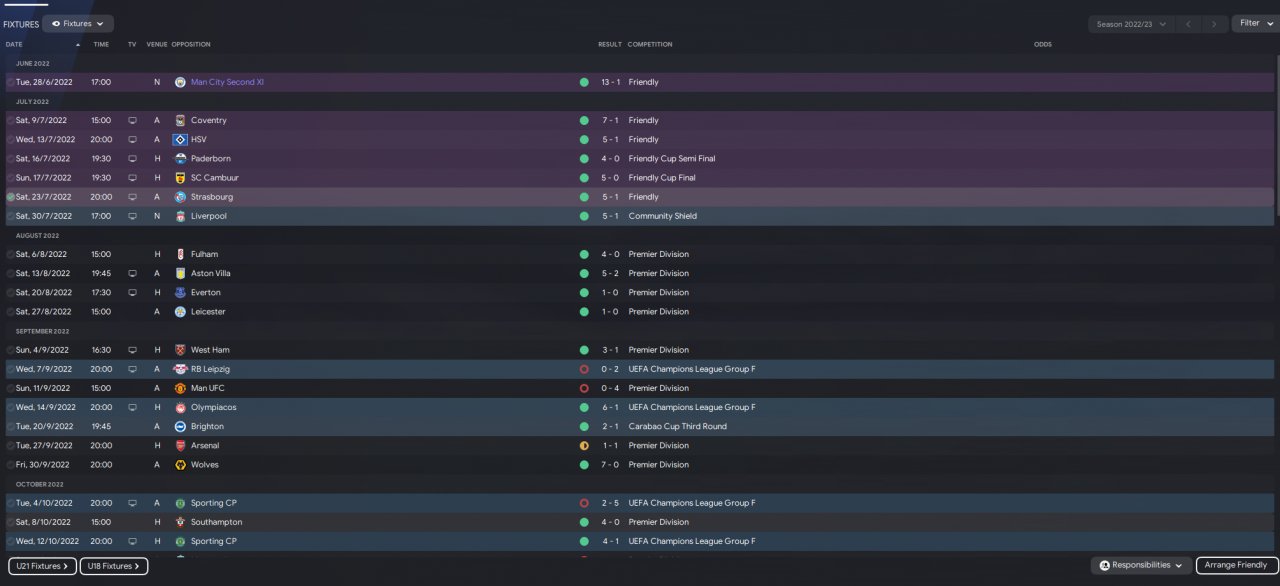Select the checkbox beside Sun, 4/9/2022 fixture
Image resolution: width=1280 pixels, height=586 pixels.
pyautogui.click(x=11, y=350)
